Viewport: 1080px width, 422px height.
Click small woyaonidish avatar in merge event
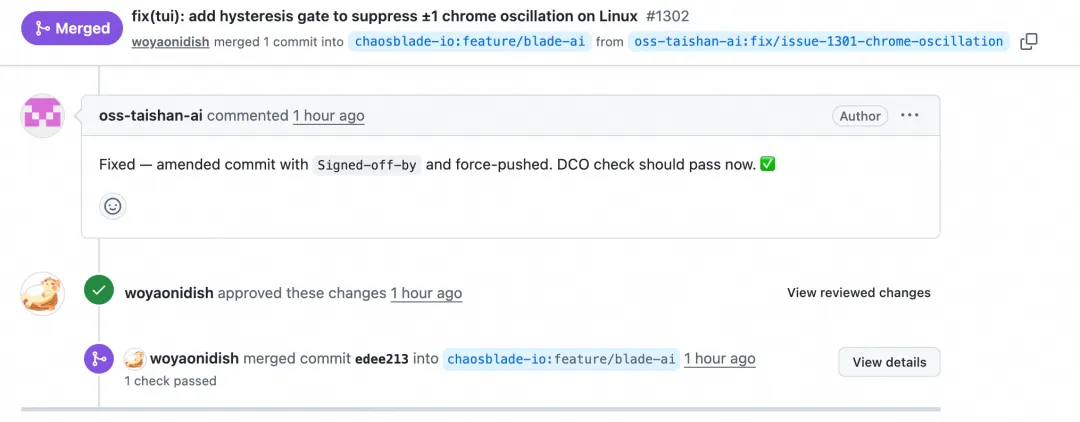pos(135,359)
